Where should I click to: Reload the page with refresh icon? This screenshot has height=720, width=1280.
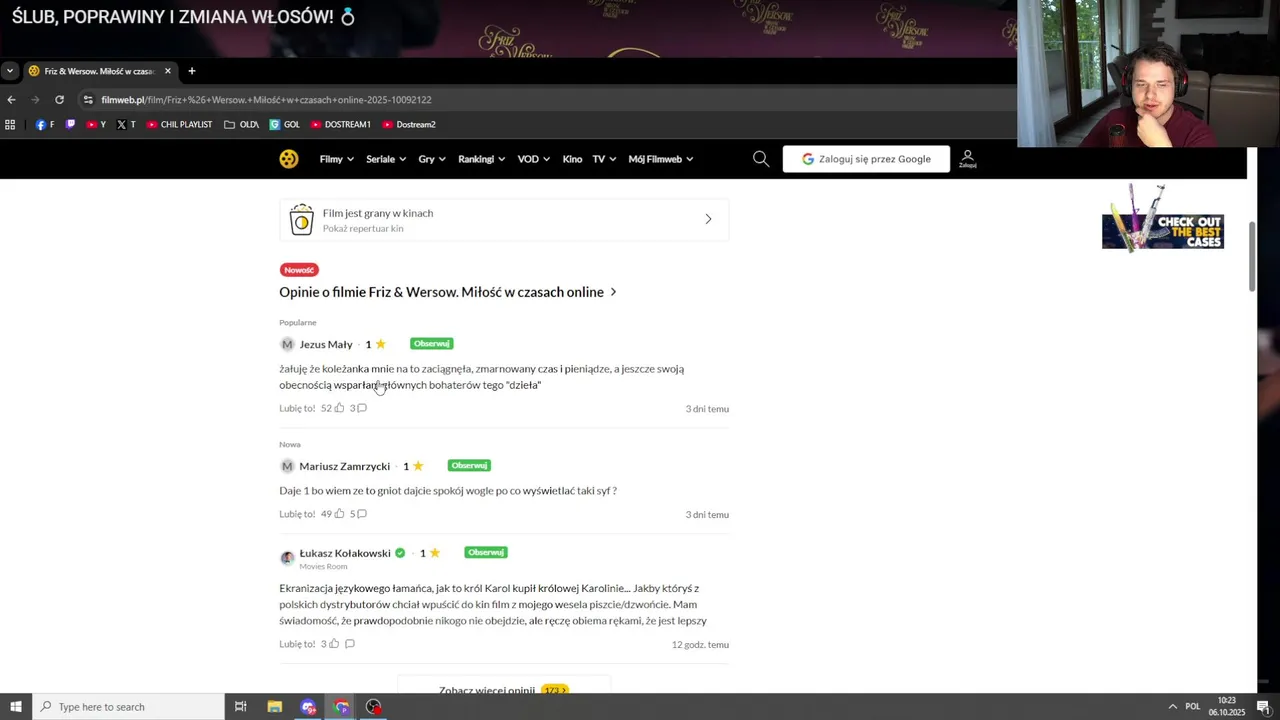59,100
